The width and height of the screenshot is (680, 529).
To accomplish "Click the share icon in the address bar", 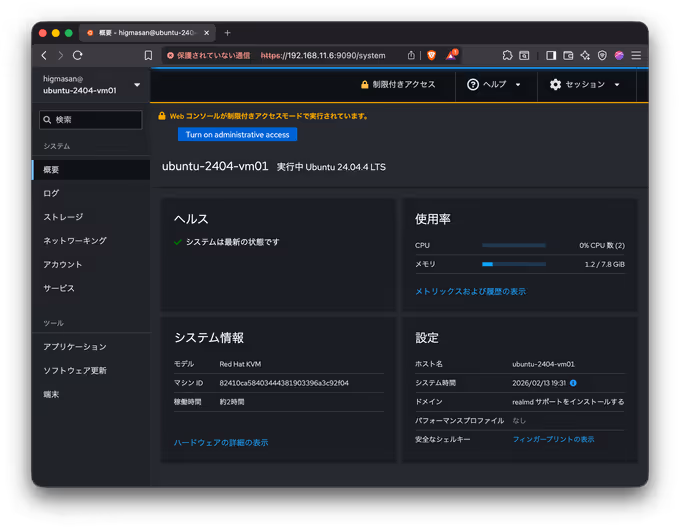I will tap(411, 56).
